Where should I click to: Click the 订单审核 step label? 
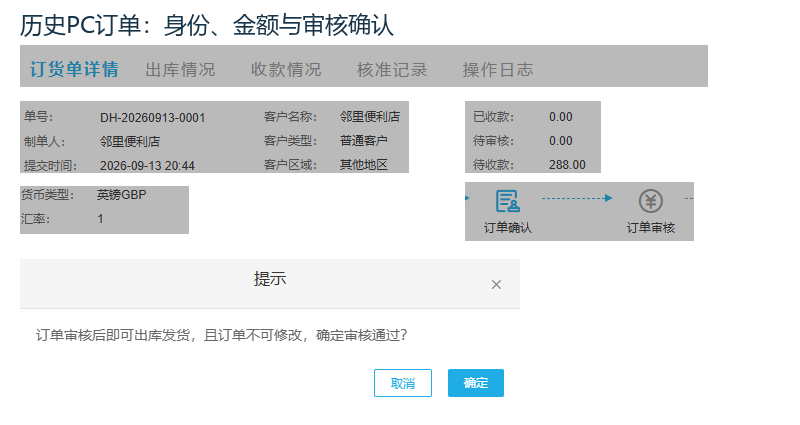coord(651,228)
